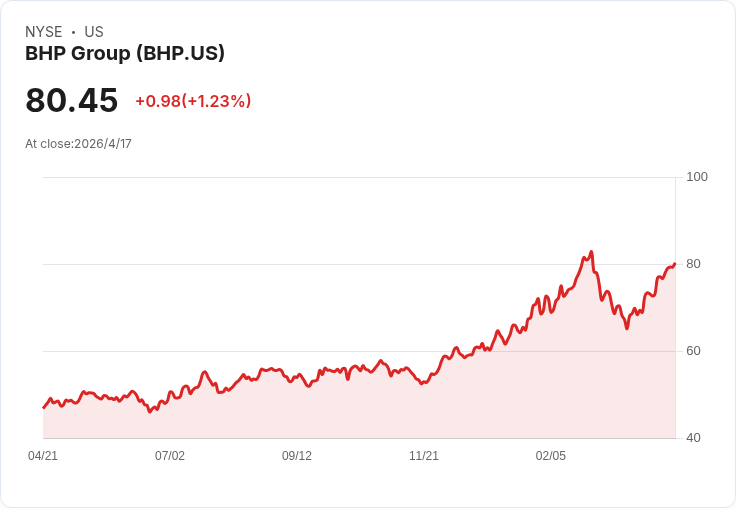The width and height of the screenshot is (736, 508).
Task: Click the US market label
Action: [x=94, y=32]
